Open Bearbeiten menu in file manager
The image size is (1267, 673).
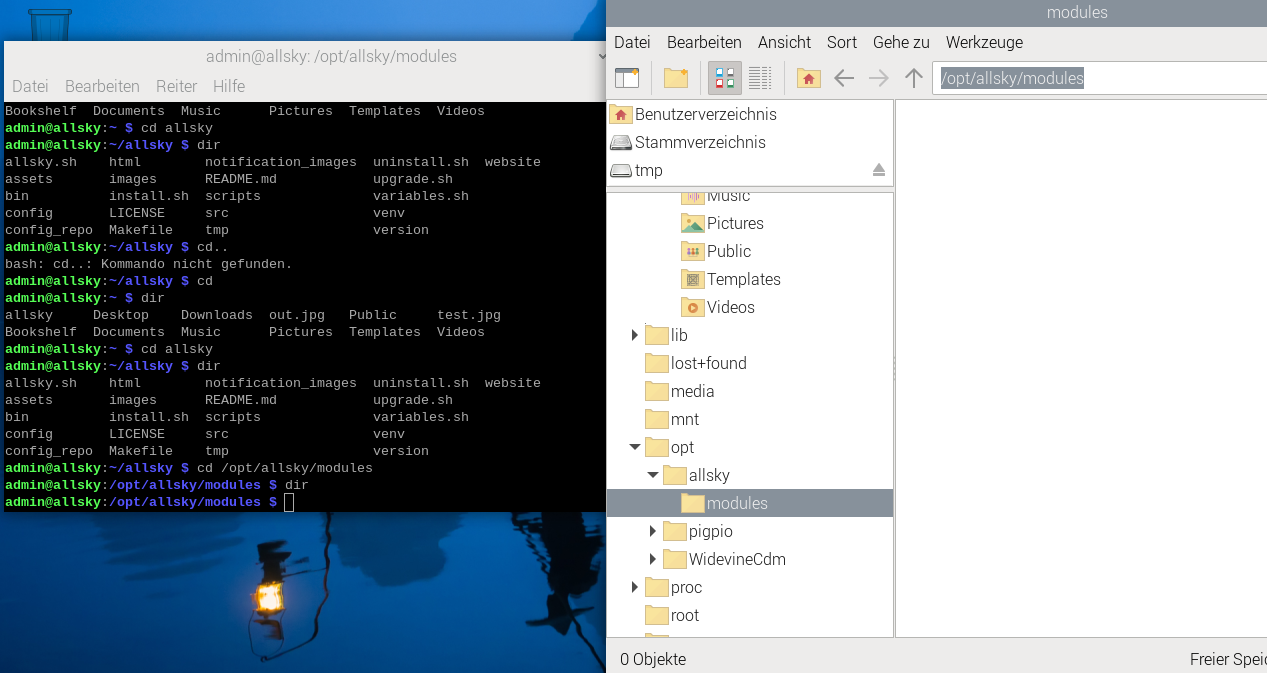click(704, 42)
